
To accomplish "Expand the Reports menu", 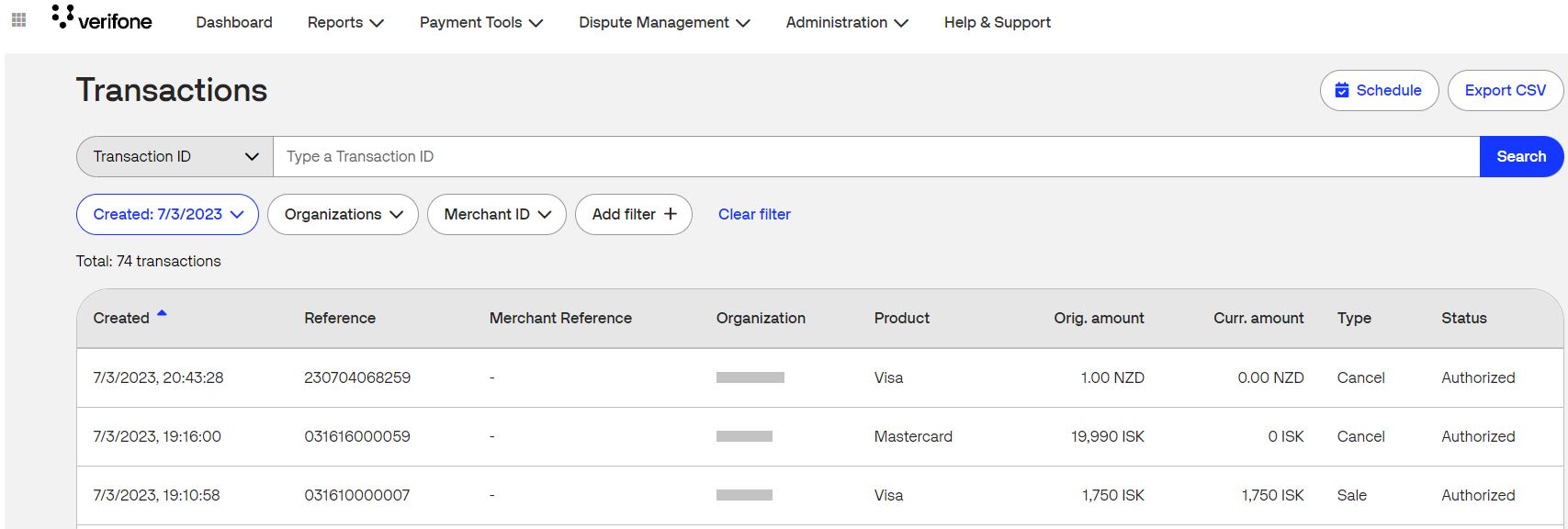I will click(345, 22).
